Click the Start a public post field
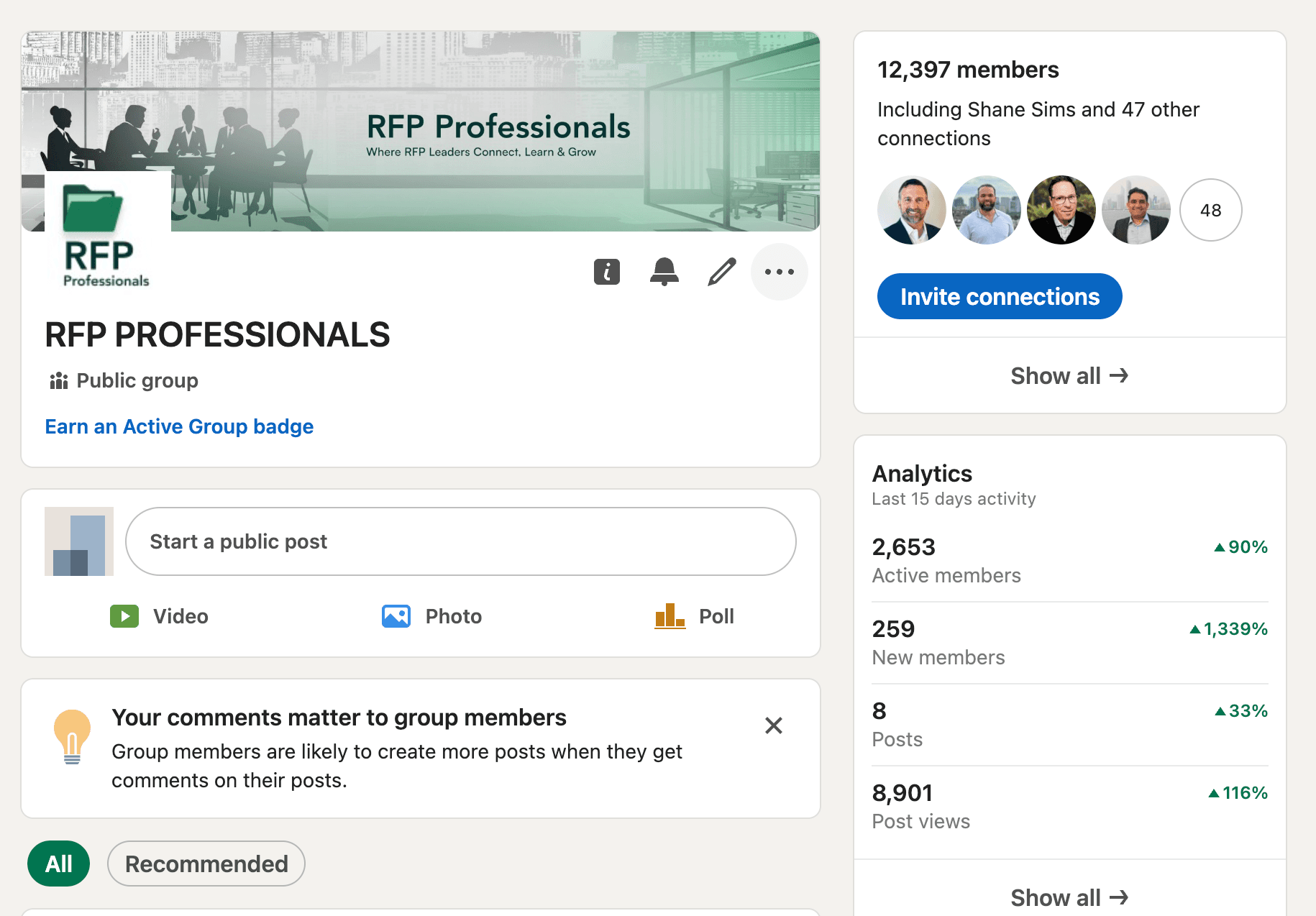This screenshot has width=1316, height=916. tap(460, 541)
